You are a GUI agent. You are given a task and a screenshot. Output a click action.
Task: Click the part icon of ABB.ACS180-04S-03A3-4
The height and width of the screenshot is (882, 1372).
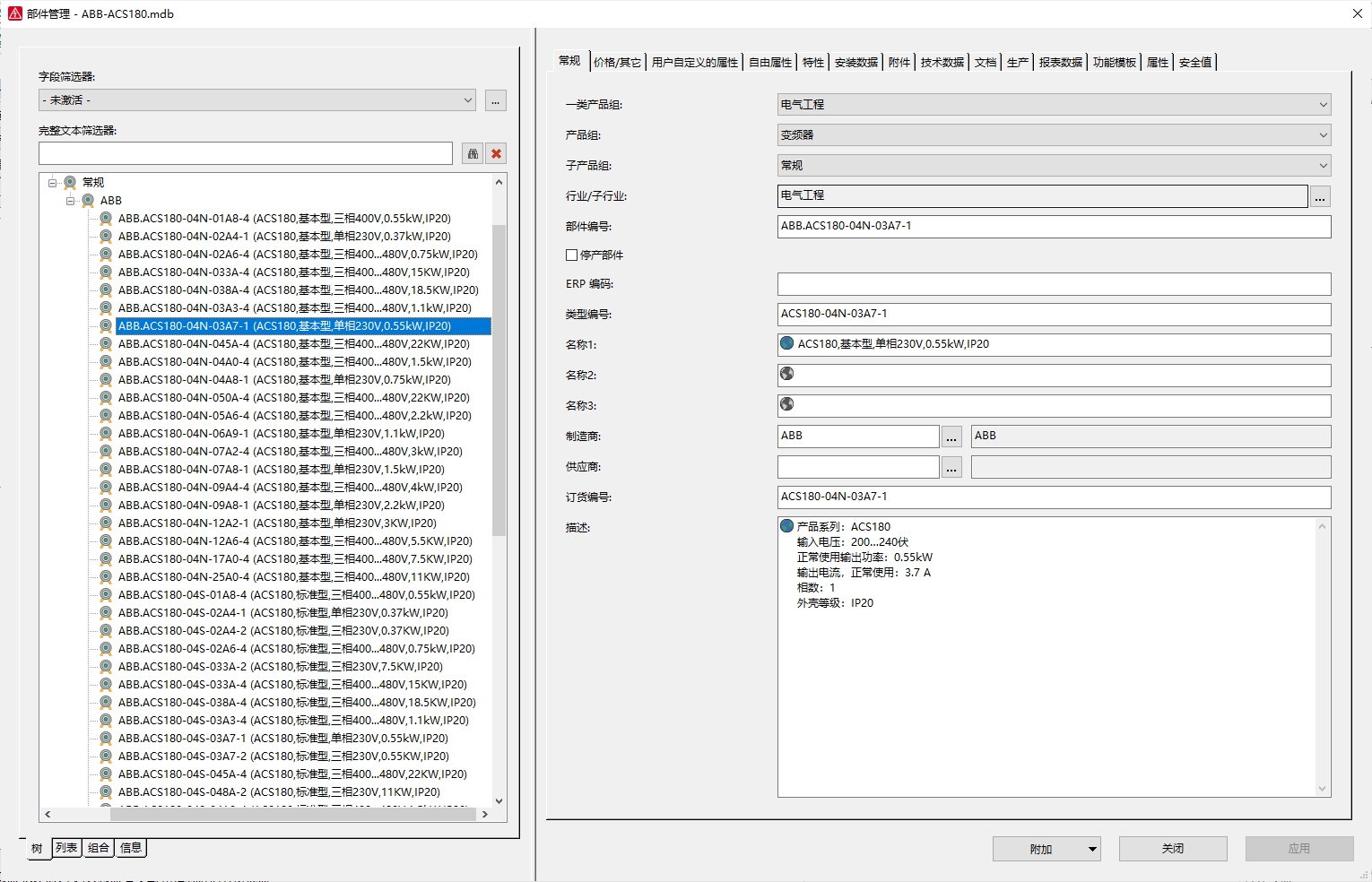(x=106, y=720)
